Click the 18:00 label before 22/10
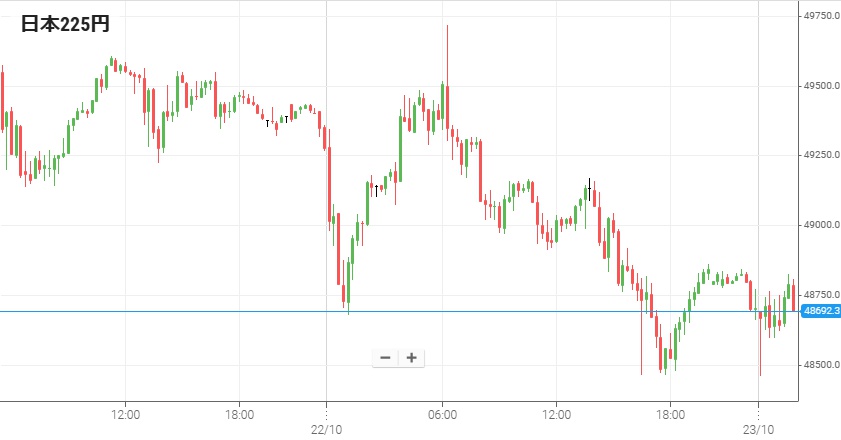Screen dimensions: 841x440 [239, 414]
